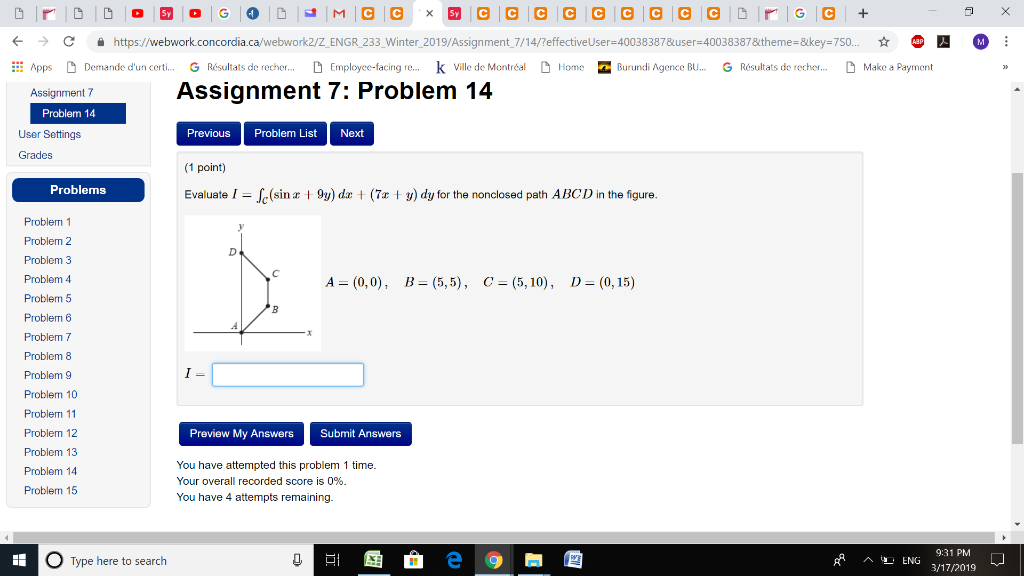Bookmark this page with the star icon
1024x576 pixels.
click(x=883, y=41)
